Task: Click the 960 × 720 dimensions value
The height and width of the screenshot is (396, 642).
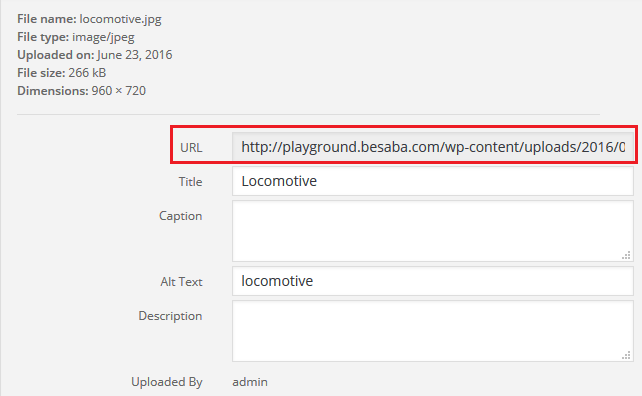Action: [x=119, y=91]
